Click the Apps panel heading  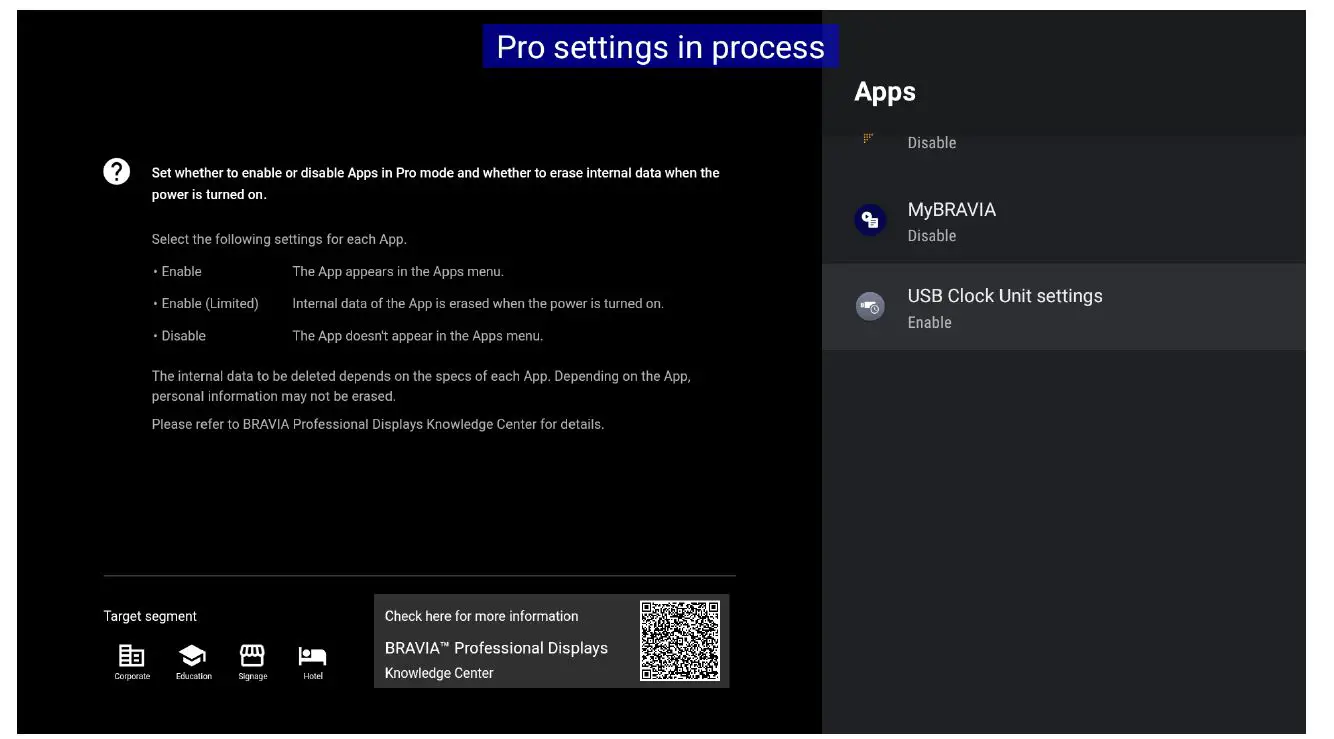click(885, 92)
